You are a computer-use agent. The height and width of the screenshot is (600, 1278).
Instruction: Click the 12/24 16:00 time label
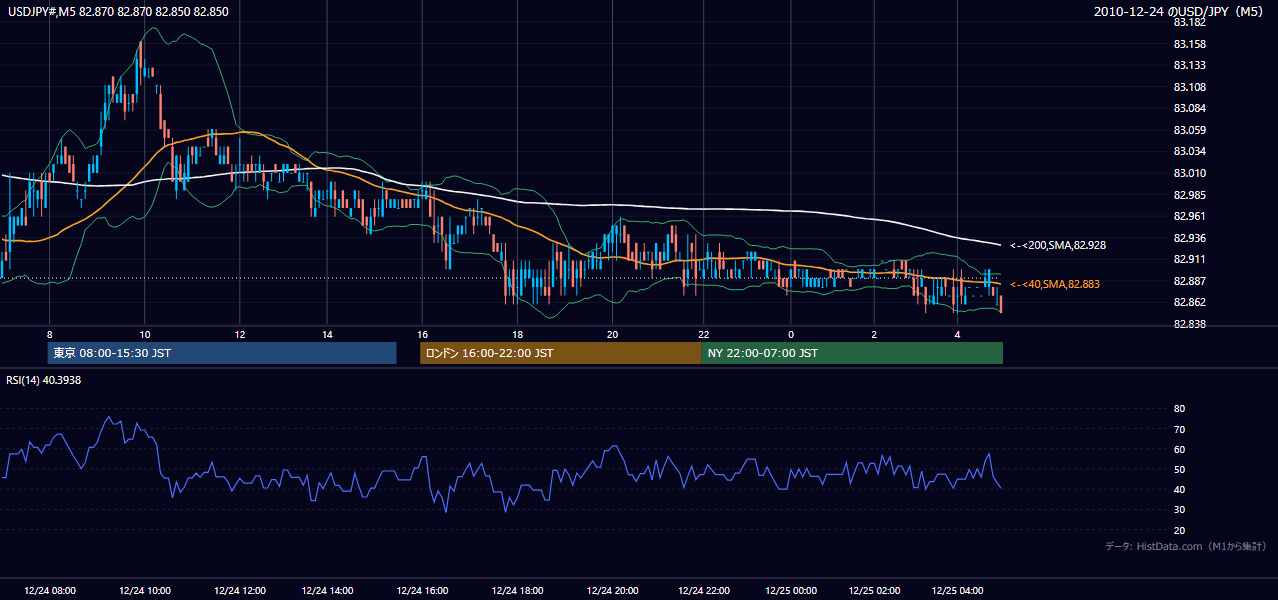tap(422, 590)
